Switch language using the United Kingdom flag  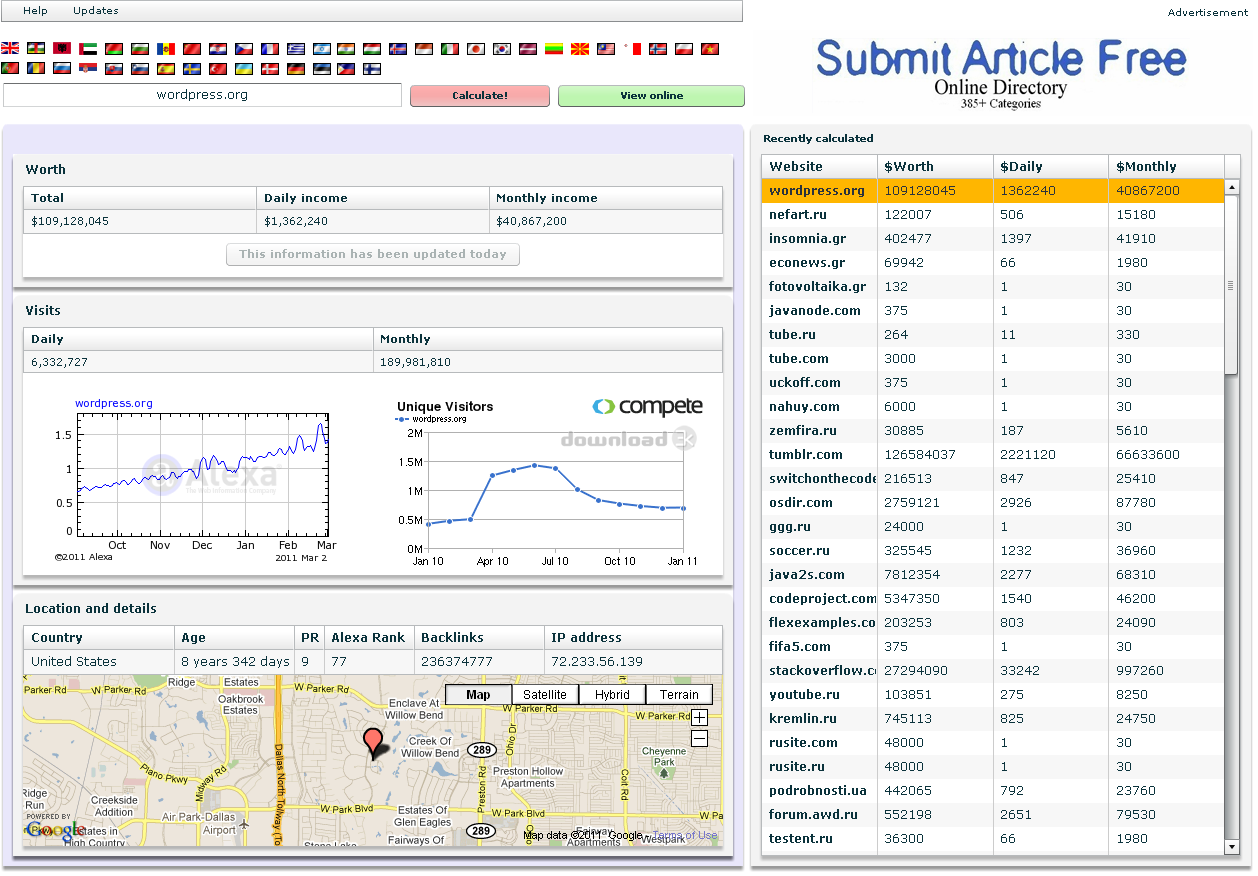tap(10, 48)
